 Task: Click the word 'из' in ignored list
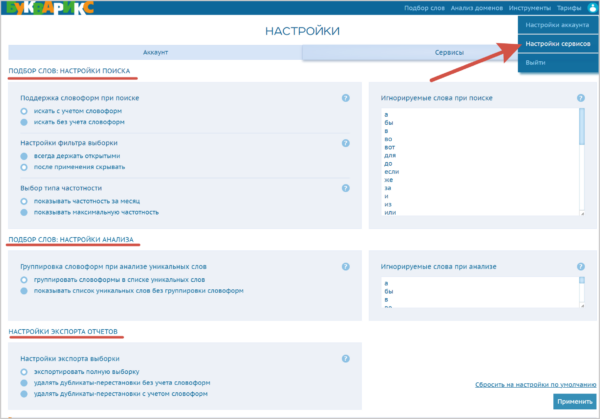388,204
